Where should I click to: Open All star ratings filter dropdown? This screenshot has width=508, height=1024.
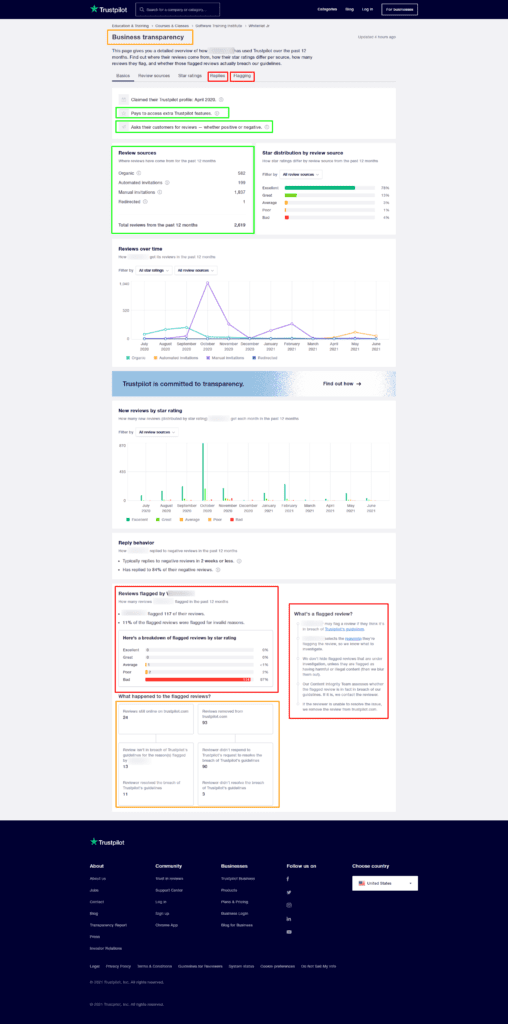154,270
